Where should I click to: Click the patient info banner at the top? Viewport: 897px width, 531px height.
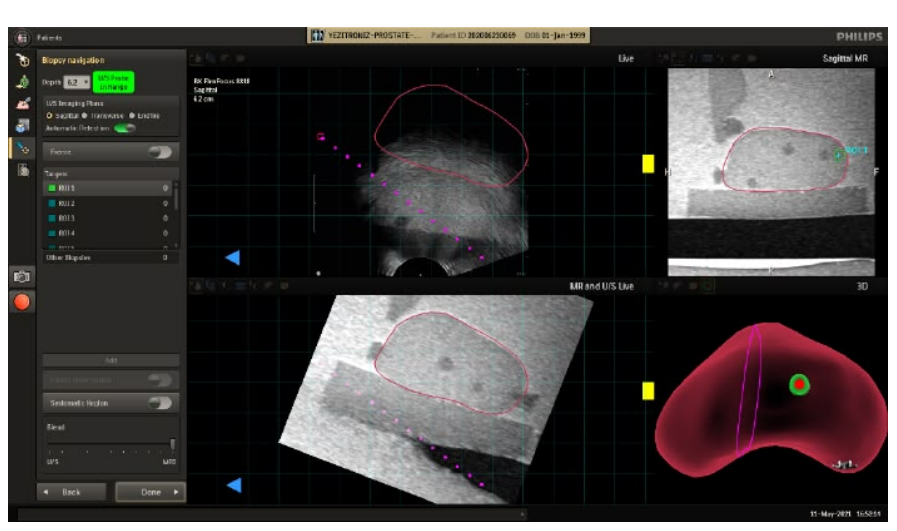[448, 35]
